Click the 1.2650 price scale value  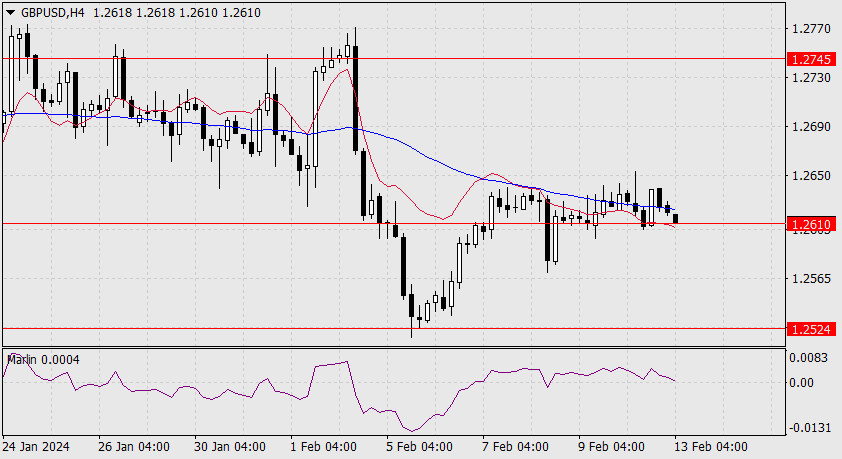(x=811, y=176)
